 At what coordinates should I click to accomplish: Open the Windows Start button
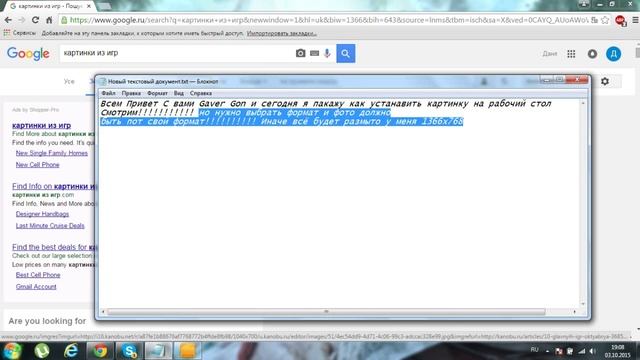[13, 351]
